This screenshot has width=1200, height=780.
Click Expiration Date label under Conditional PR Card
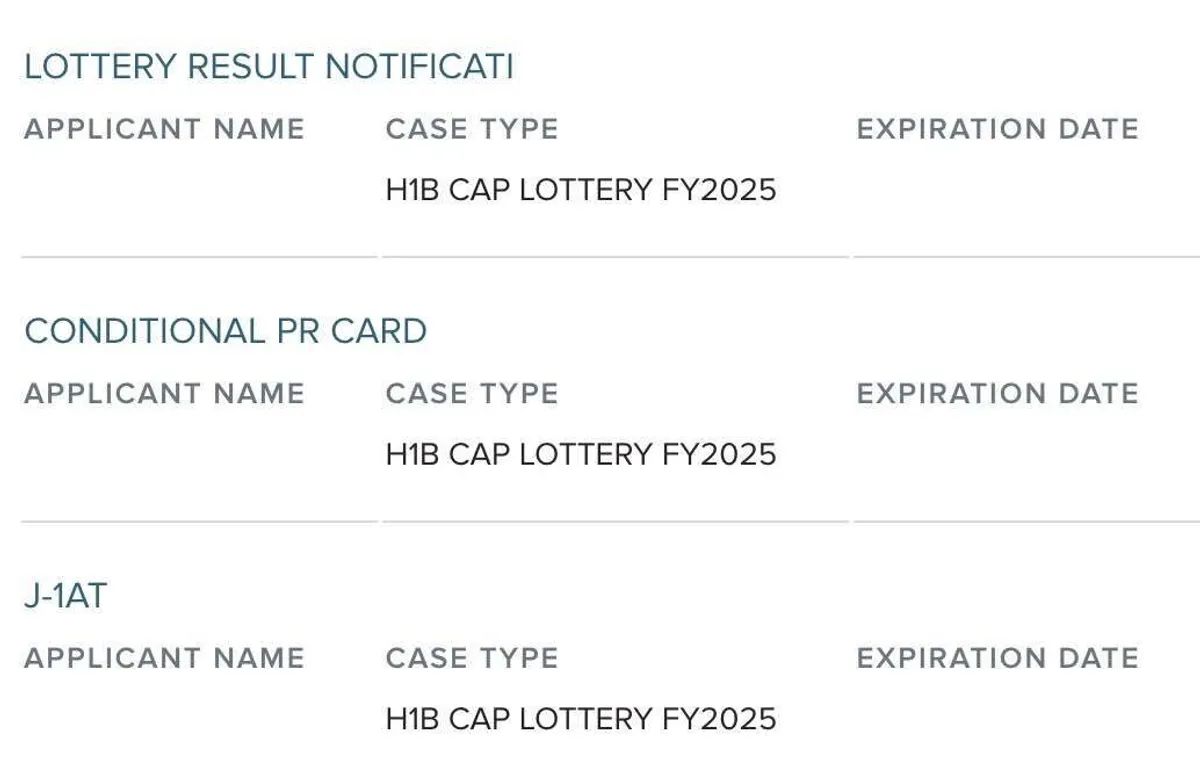997,393
